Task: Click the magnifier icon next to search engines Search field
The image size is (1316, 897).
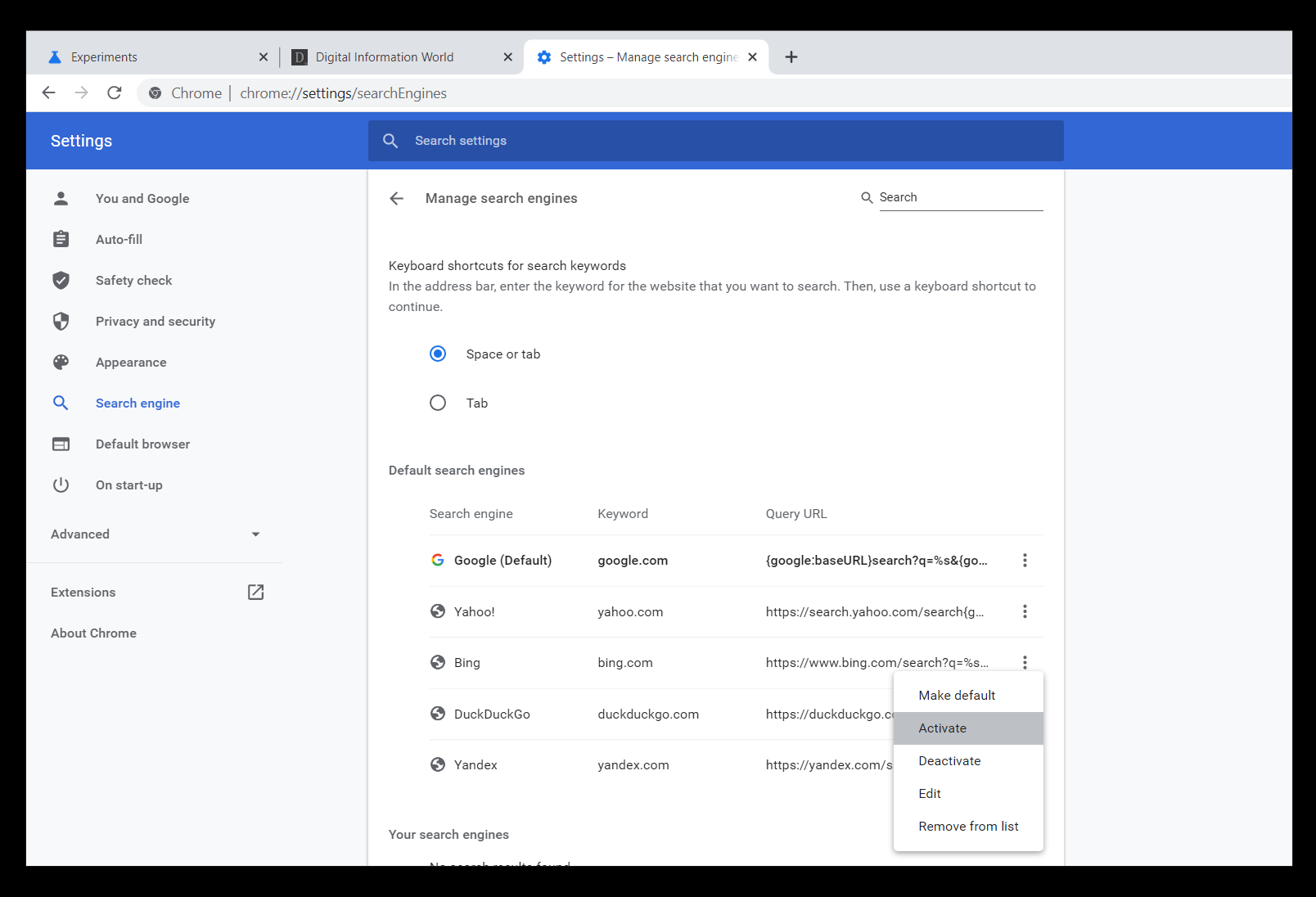Action: (867, 197)
